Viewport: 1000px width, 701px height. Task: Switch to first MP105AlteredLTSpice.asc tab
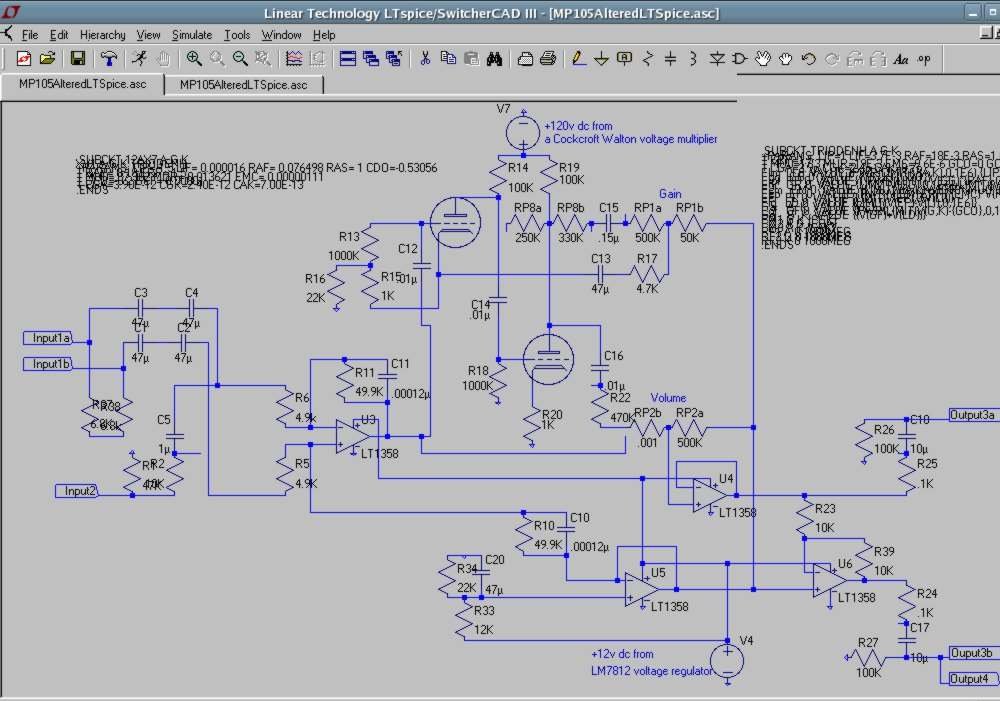[x=82, y=84]
